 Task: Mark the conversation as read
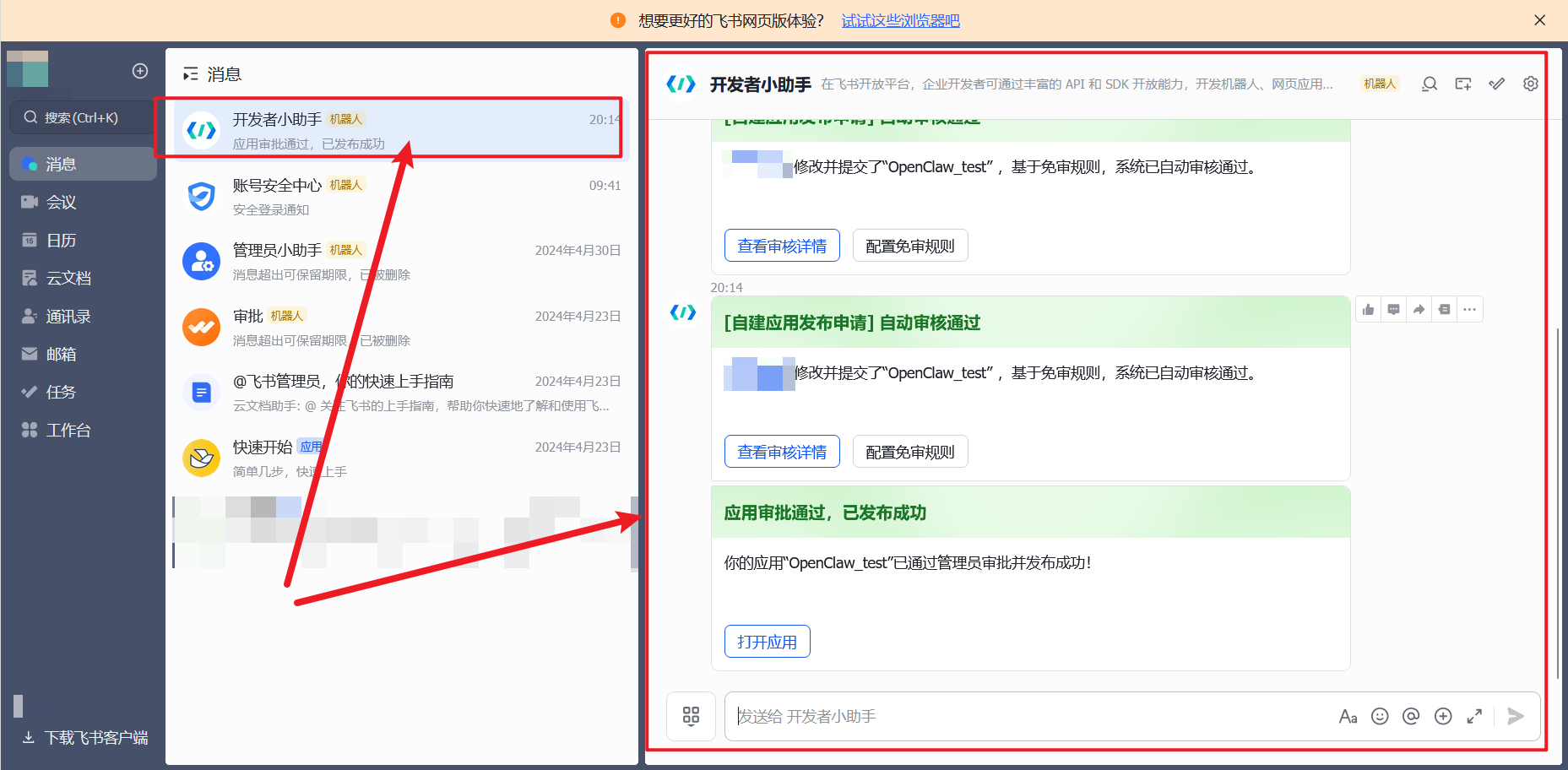click(1496, 84)
